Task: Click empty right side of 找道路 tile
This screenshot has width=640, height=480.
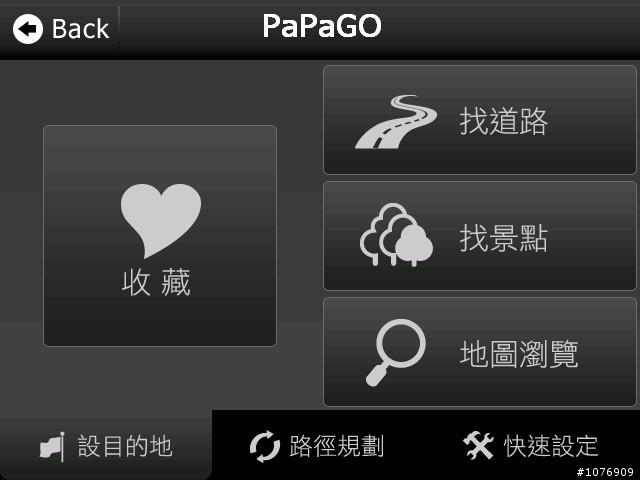Action: (x=592, y=120)
